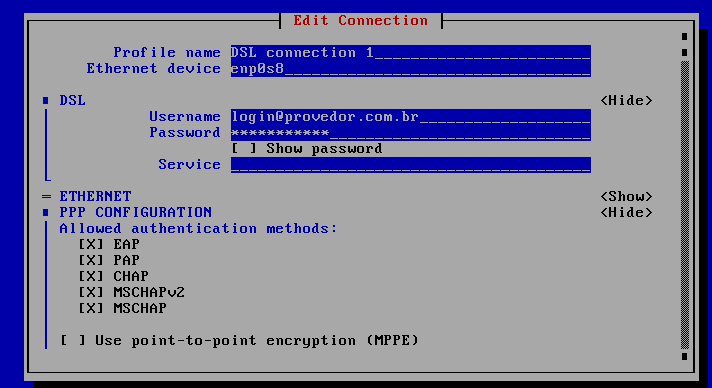Viewport: 712px width, 388px height.
Task: Click the ETHERNET section collapsed marker
Action: click(x=46, y=196)
